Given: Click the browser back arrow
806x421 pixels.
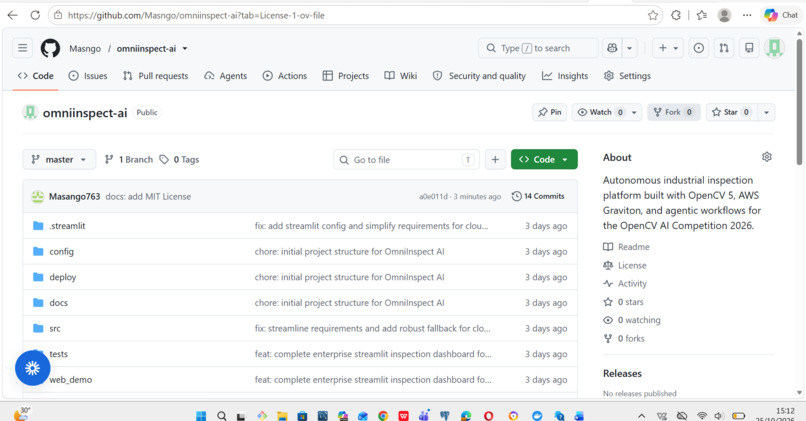Looking at the screenshot, I should point(13,15).
